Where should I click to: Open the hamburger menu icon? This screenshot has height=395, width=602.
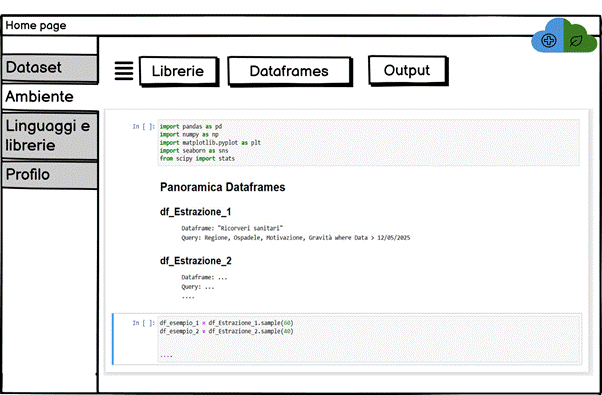coord(124,71)
